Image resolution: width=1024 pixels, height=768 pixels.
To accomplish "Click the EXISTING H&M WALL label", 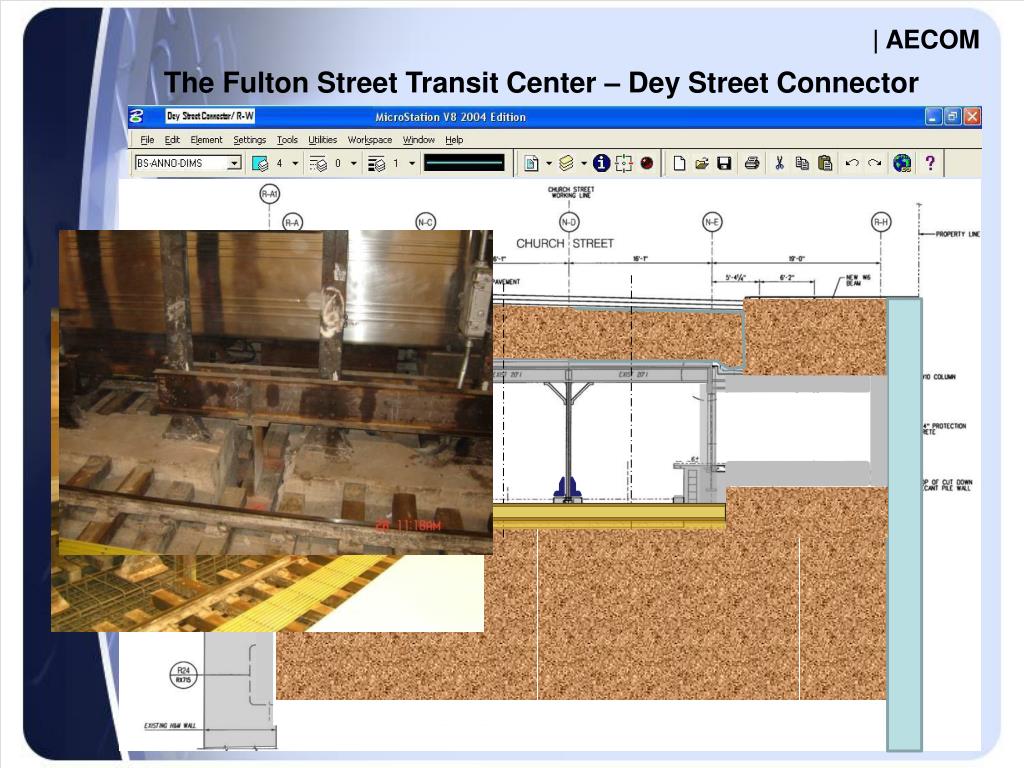I will point(170,726).
